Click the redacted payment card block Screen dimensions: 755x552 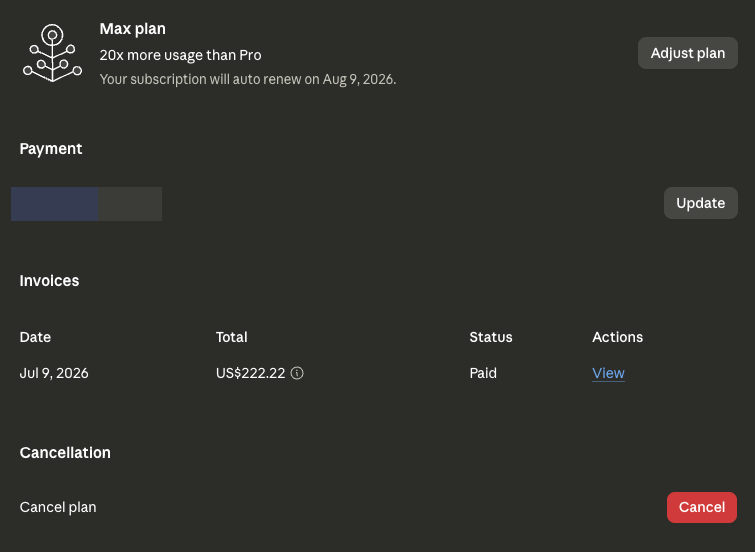click(86, 204)
